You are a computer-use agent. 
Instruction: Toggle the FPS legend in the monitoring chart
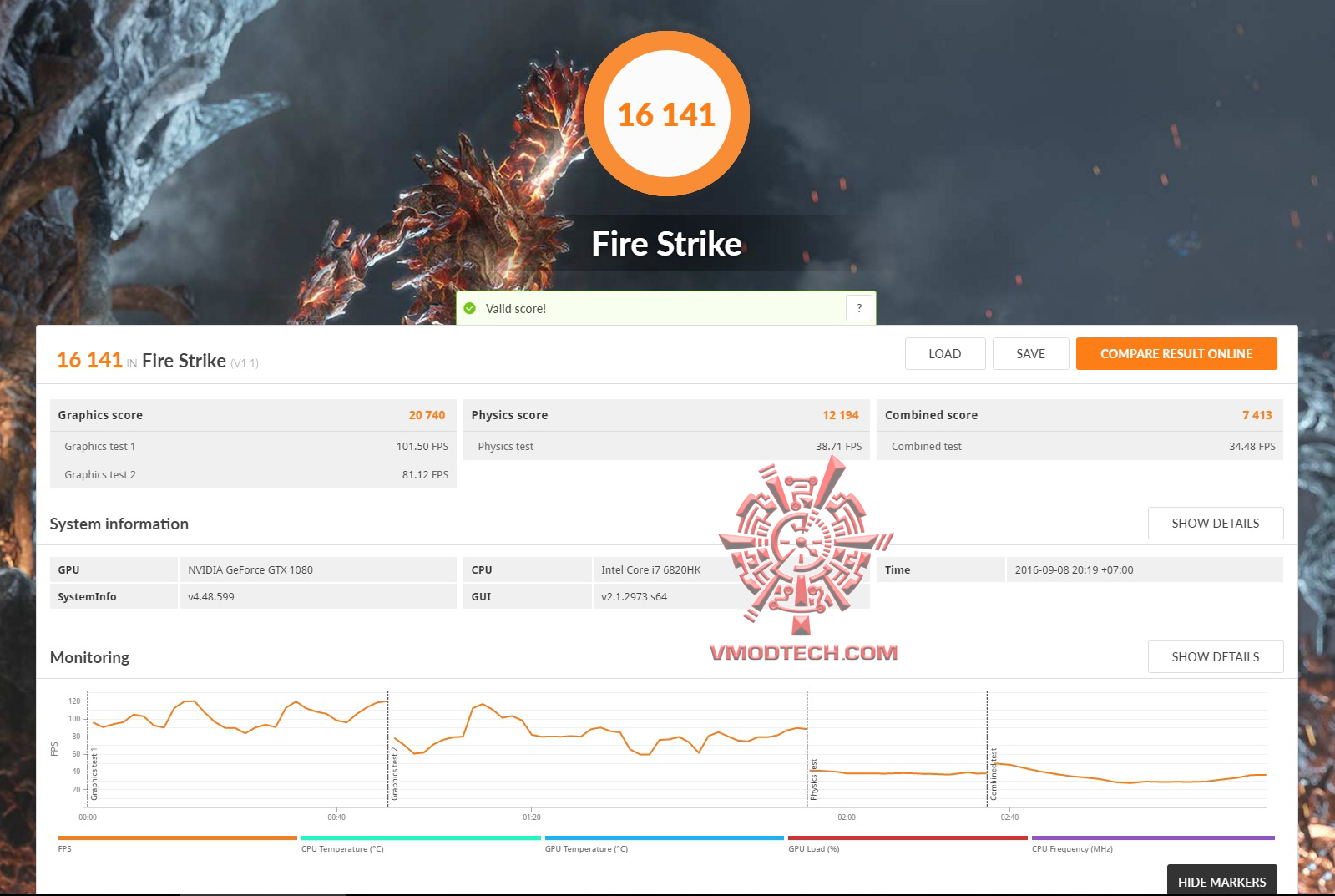click(178, 843)
